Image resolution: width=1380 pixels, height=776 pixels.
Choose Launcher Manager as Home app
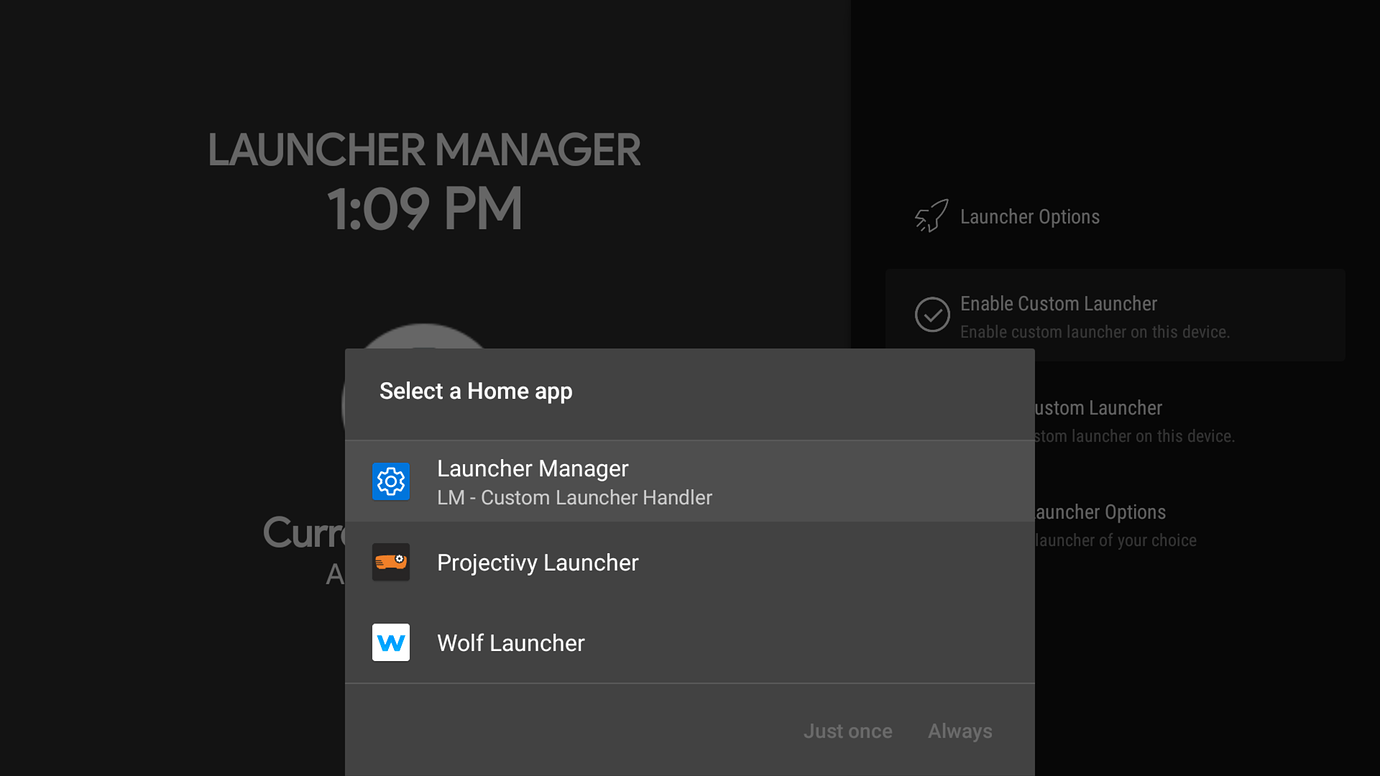click(x=690, y=482)
